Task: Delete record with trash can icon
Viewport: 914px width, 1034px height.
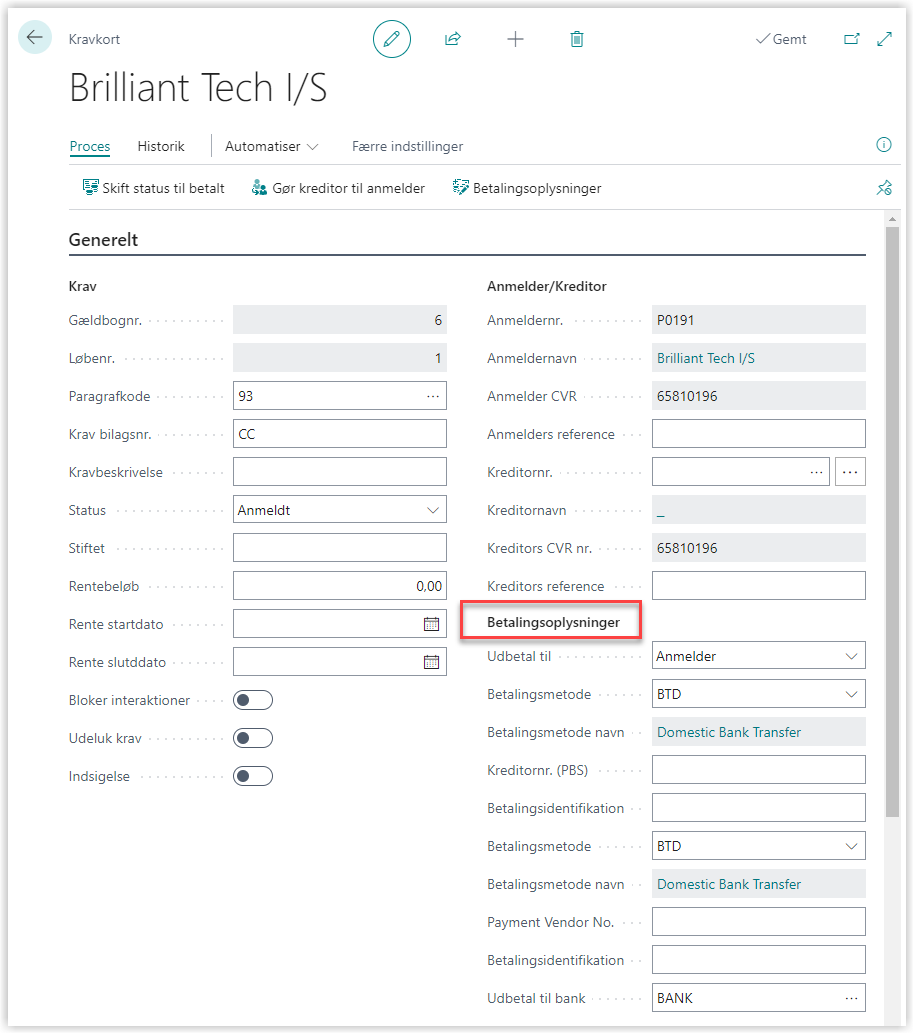Action: (577, 39)
